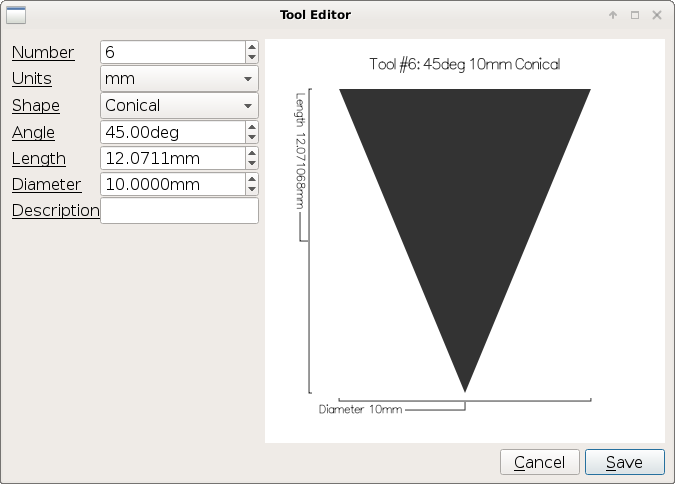Image resolution: width=675 pixels, height=484 pixels.
Task: Click the Diameter label on the left
Action: click(x=46, y=185)
